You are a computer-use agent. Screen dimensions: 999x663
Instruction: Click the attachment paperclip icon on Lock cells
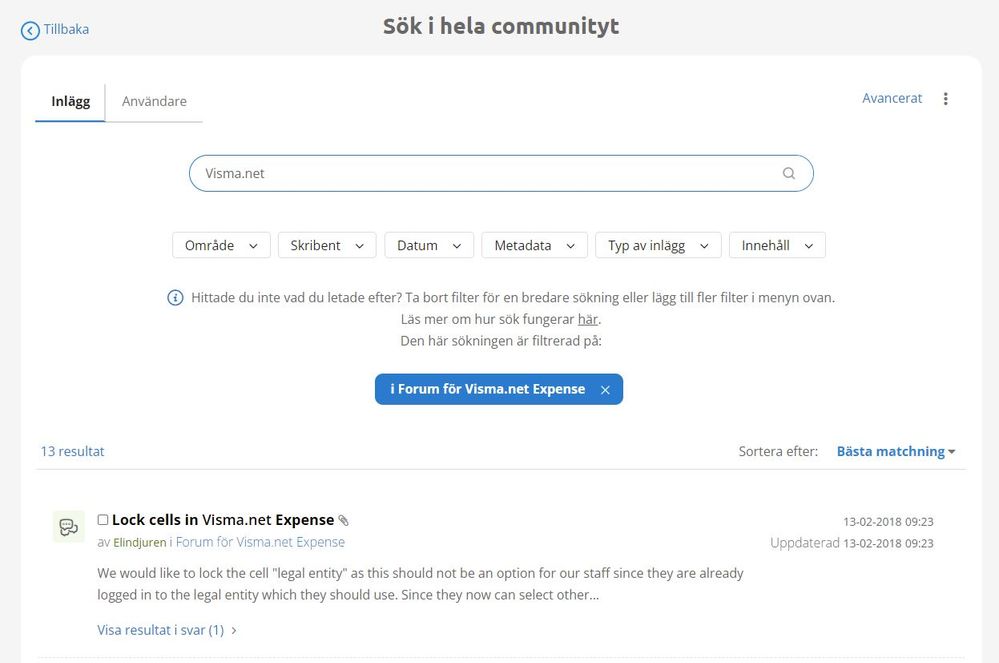343,520
